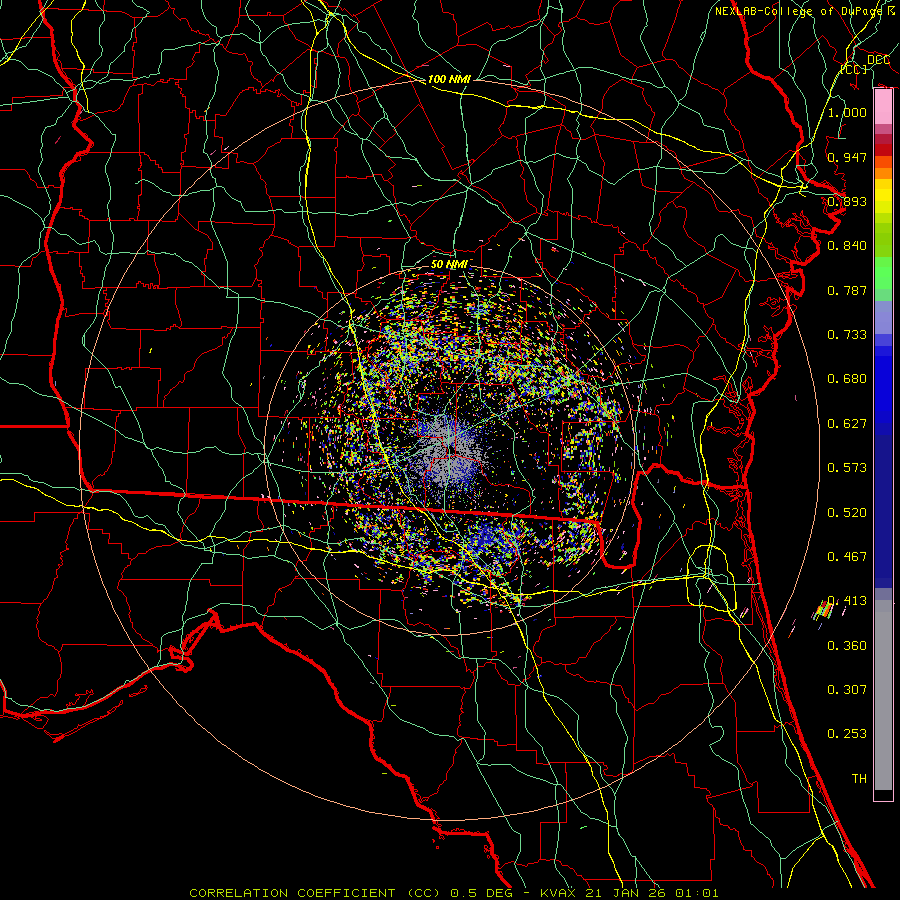Image resolution: width=900 pixels, height=900 pixels.
Task: Click the 0.413 legend value
Action: 847,601
